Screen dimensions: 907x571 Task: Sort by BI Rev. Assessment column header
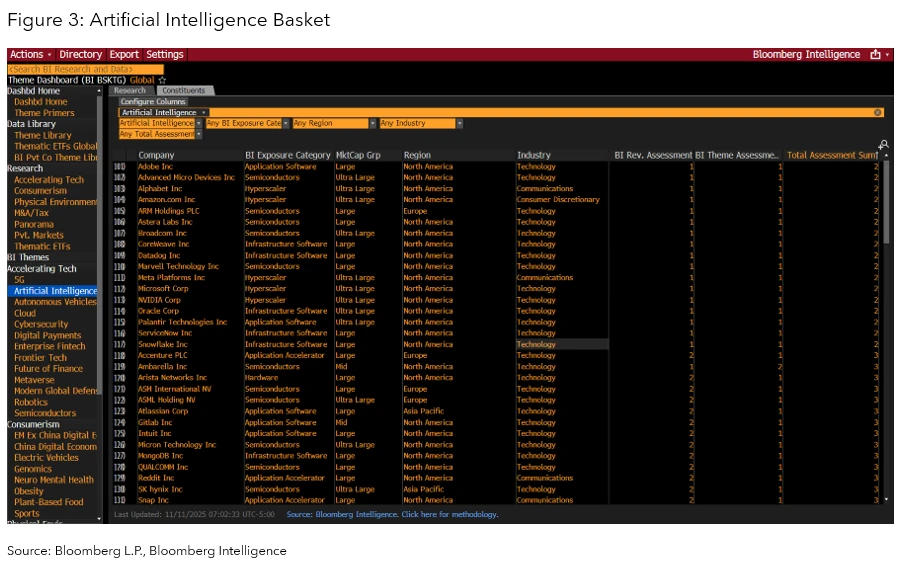point(653,155)
